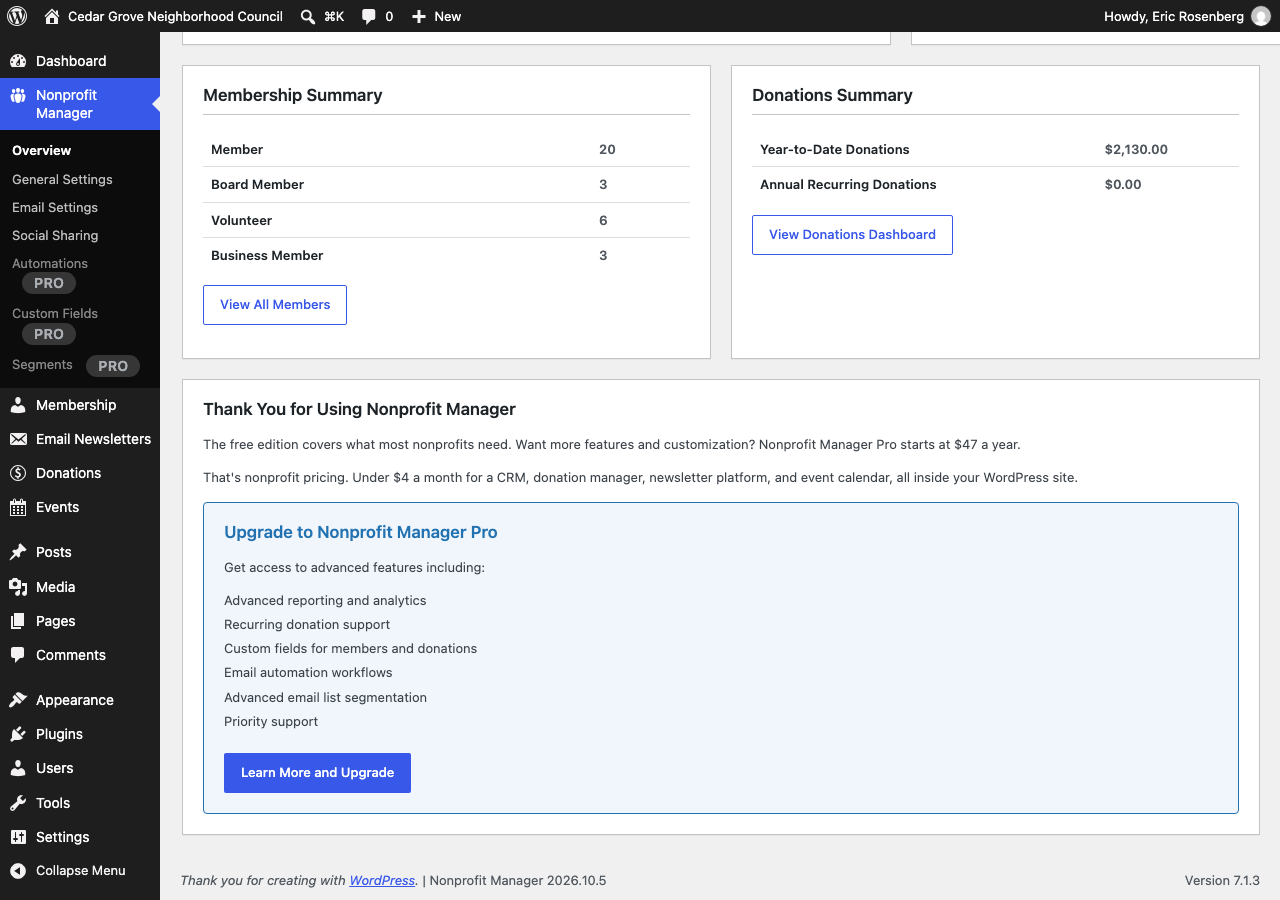
Task: Click the Nonprofit Manager people icon
Action: pos(18,96)
